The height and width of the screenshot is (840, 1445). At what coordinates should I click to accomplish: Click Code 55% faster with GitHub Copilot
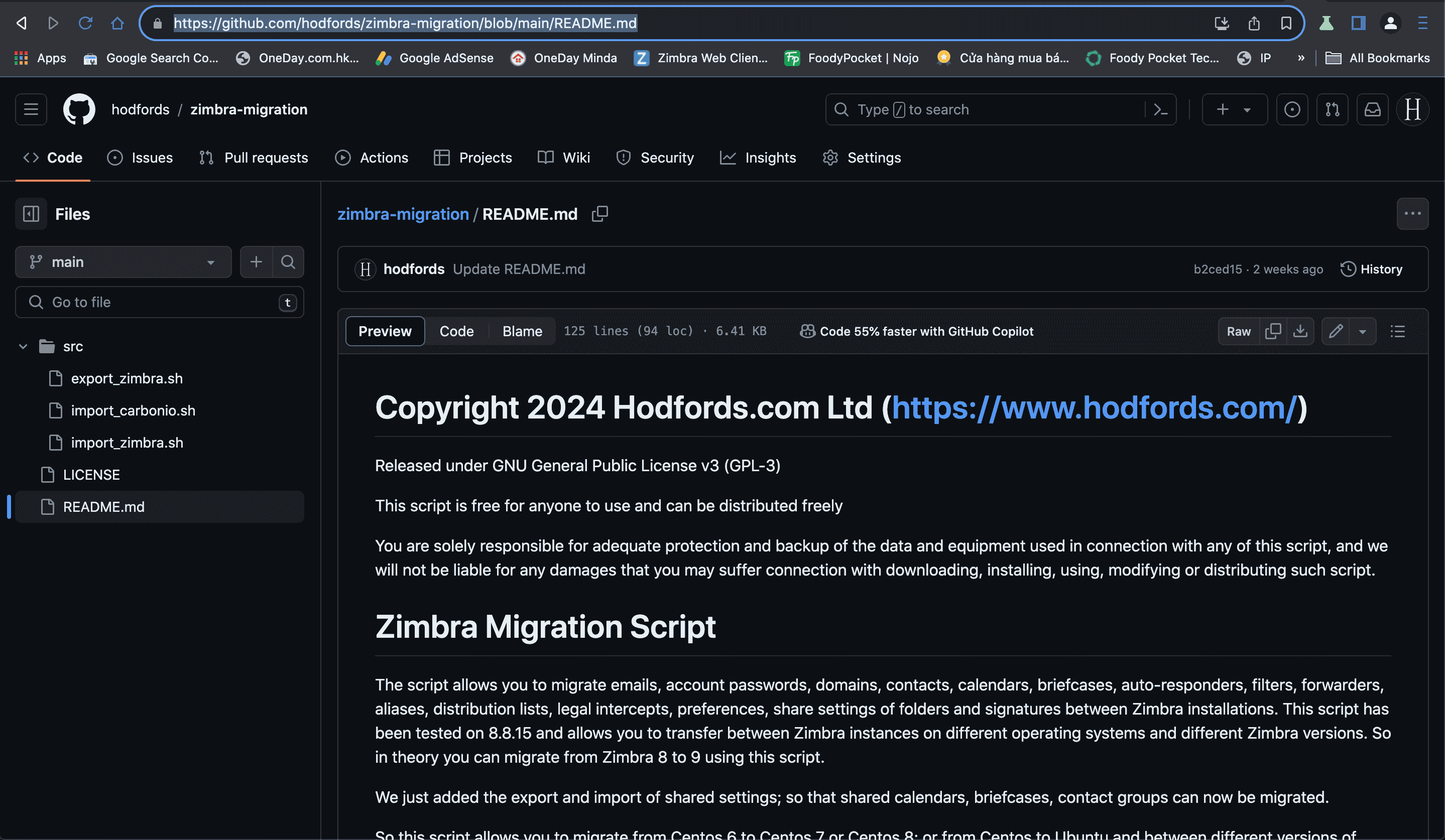917,331
